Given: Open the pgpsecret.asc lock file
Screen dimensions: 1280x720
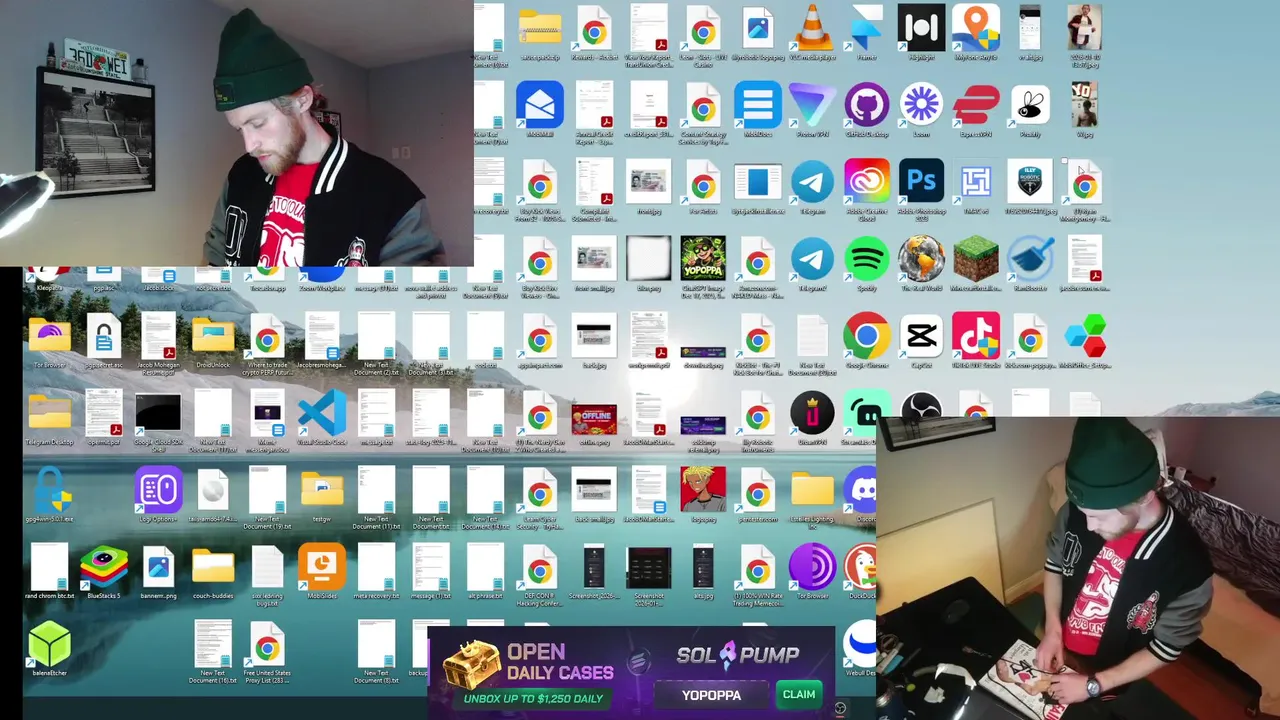Looking at the screenshot, I should pos(104,337).
